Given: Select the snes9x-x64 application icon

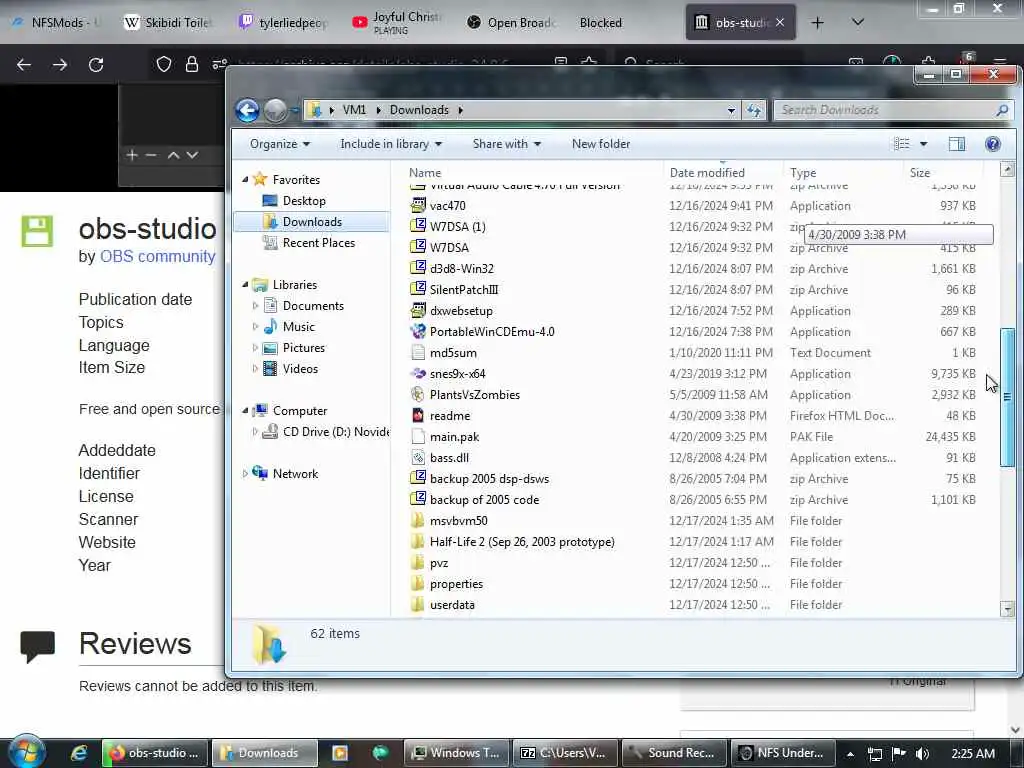Looking at the screenshot, I should click(x=418, y=374).
